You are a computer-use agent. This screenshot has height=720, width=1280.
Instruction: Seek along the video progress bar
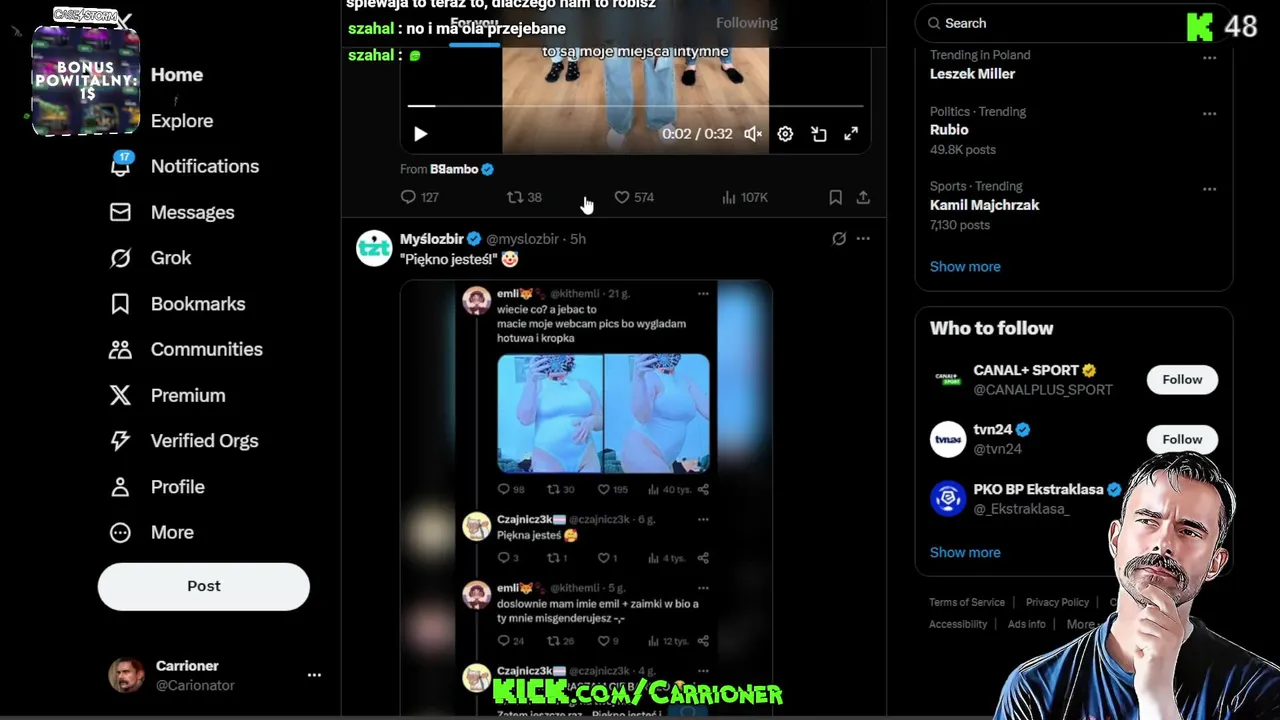tap(635, 105)
